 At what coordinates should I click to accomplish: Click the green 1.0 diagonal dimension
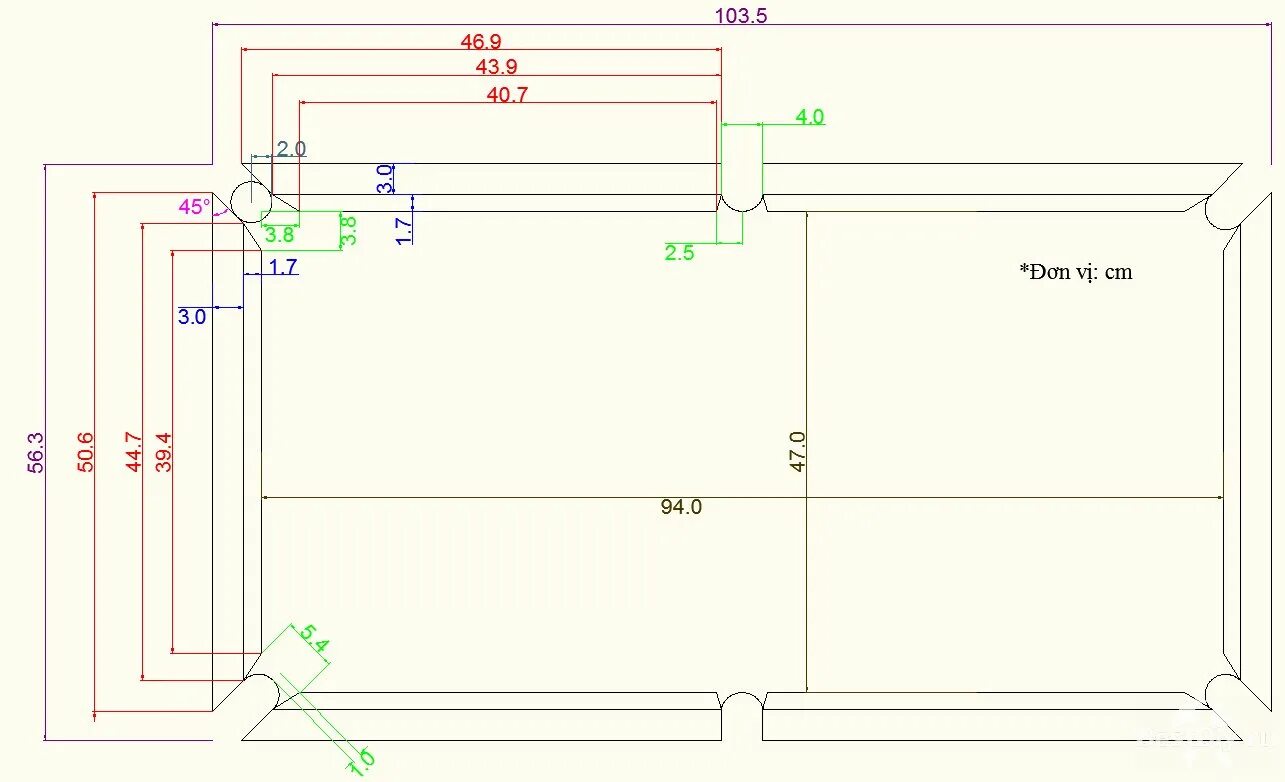coord(361,762)
